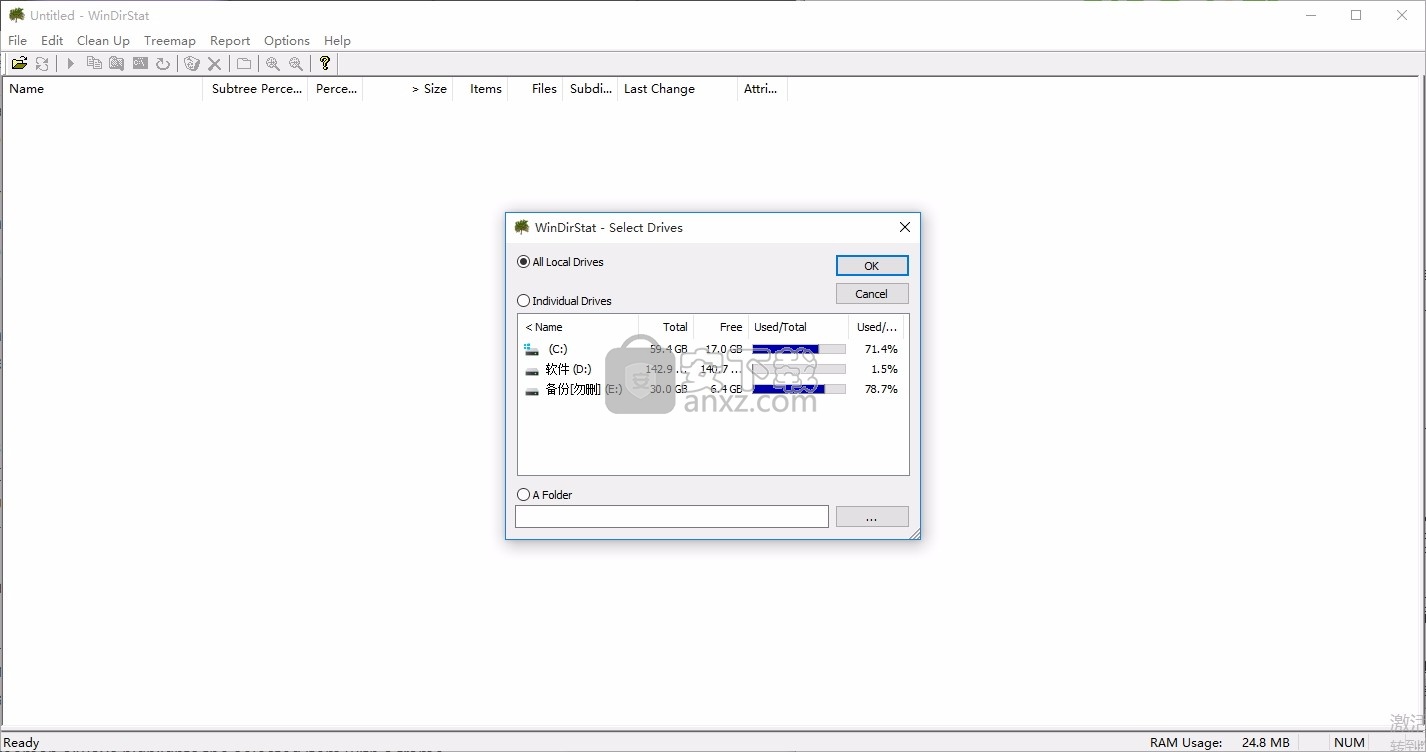
Task: Select the 备份[勿删] (E:) drive name
Action: [584, 389]
